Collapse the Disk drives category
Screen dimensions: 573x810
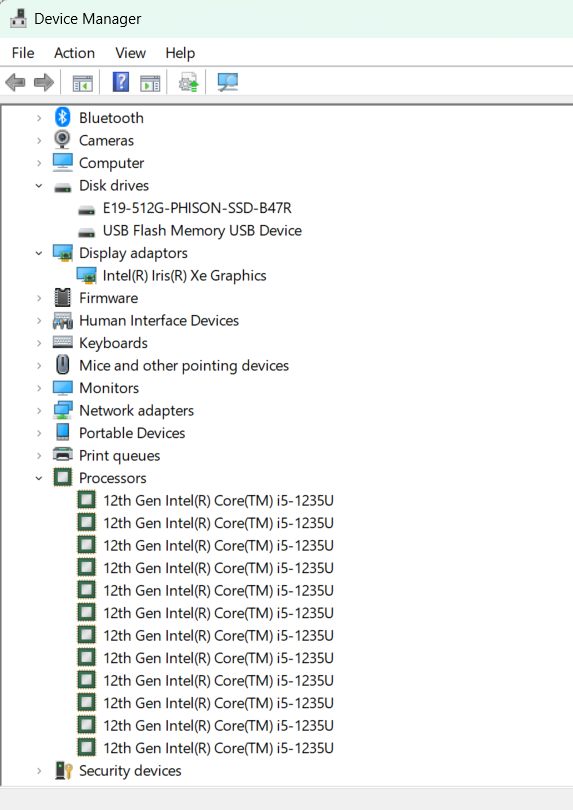point(39,185)
